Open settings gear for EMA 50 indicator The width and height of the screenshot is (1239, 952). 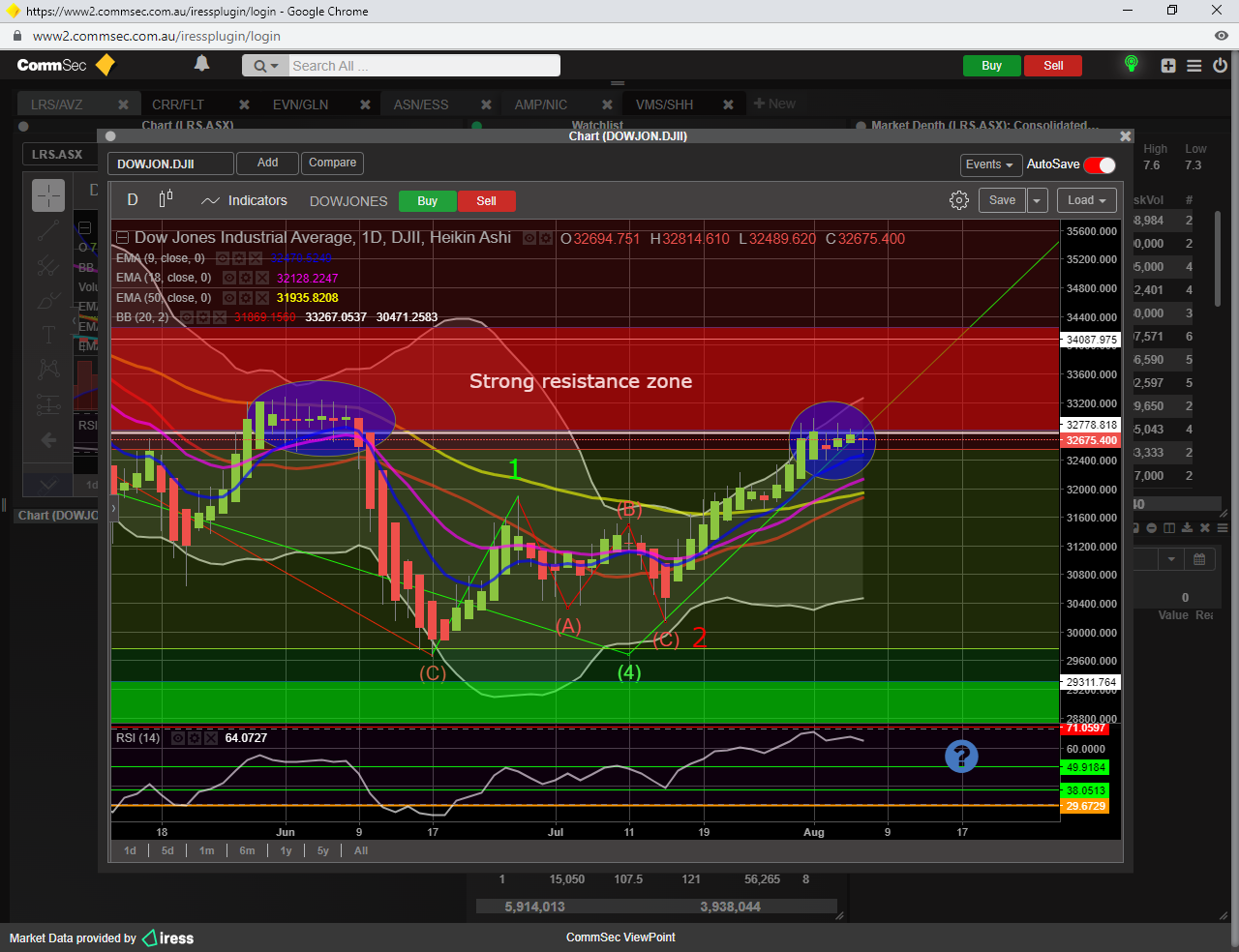coord(246,297)
